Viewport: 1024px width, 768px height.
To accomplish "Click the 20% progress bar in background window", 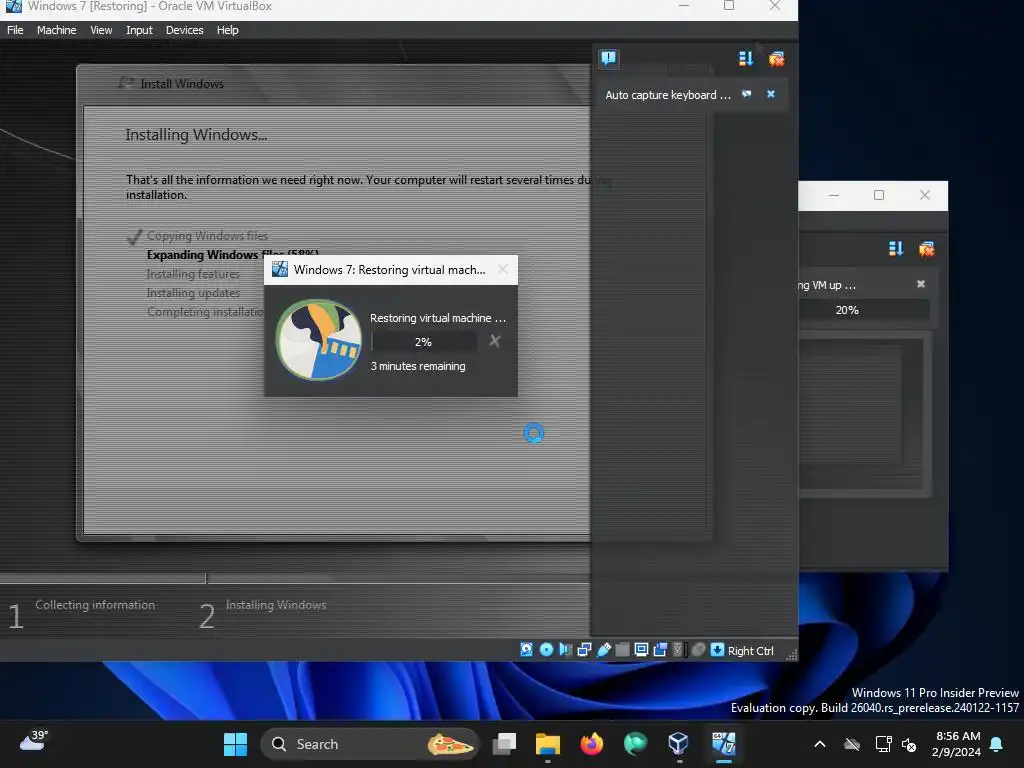I will tap(864, 310).
